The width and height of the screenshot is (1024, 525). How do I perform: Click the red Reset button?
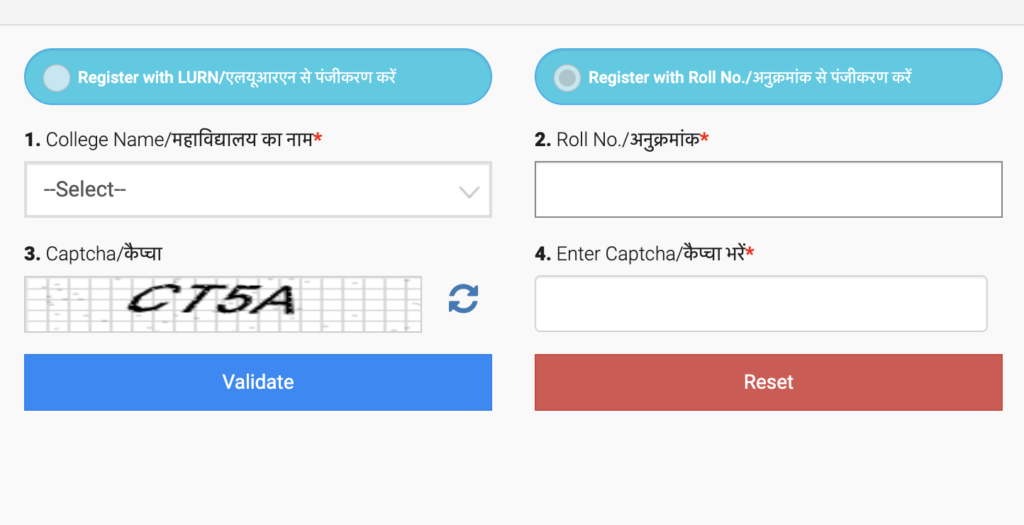pyautogui.click(x=768, y=382)
